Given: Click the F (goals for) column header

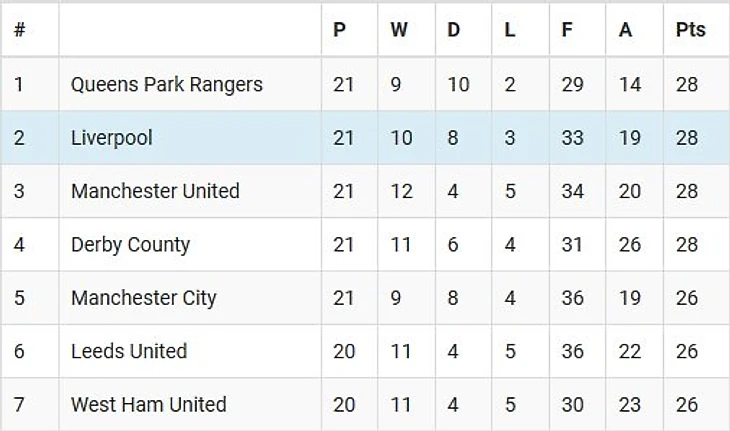Looking at the screenshot, I should 567,30.
